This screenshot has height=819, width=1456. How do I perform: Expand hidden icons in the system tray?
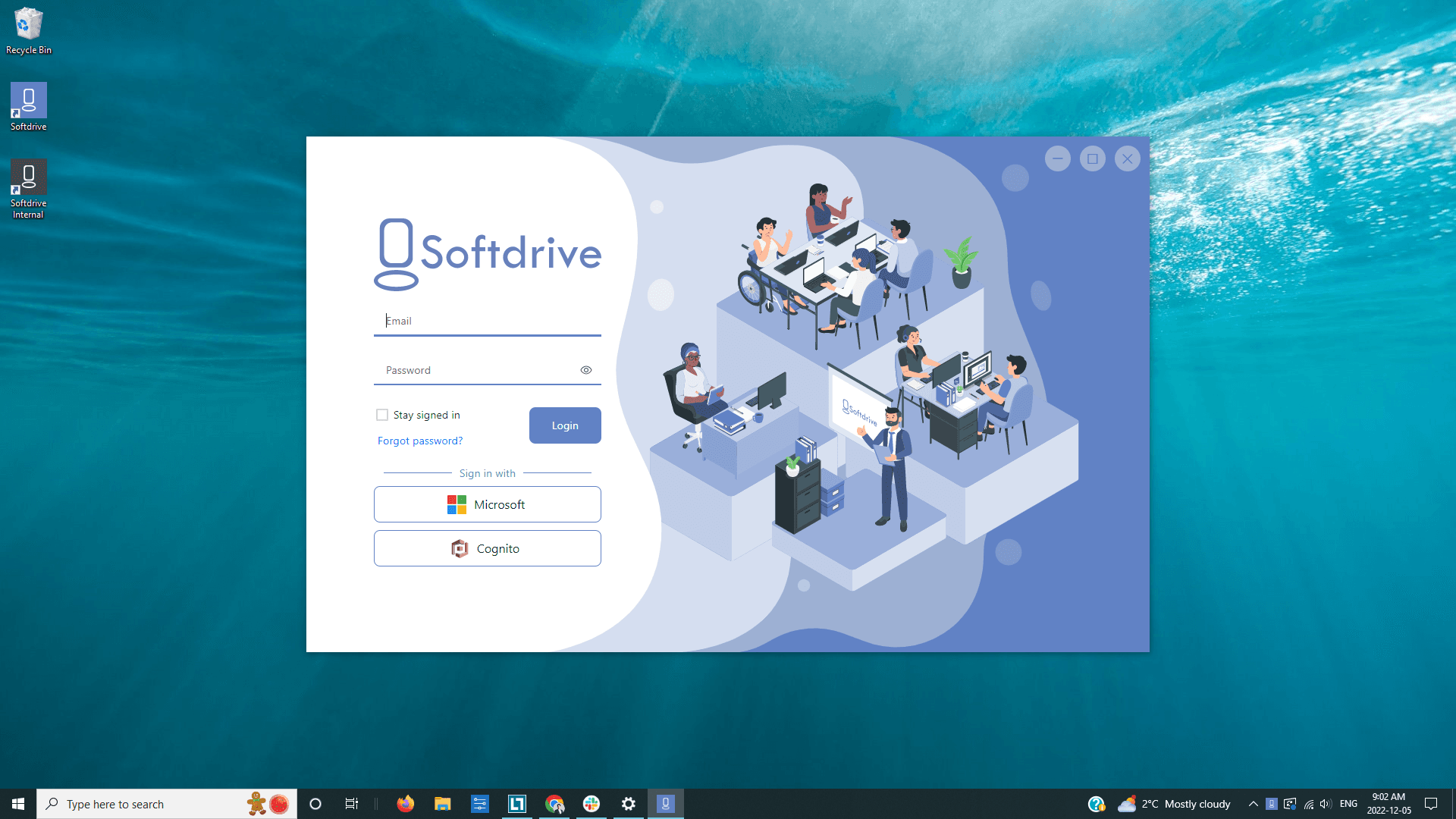pyautogui.click(x=1253, y=803)
